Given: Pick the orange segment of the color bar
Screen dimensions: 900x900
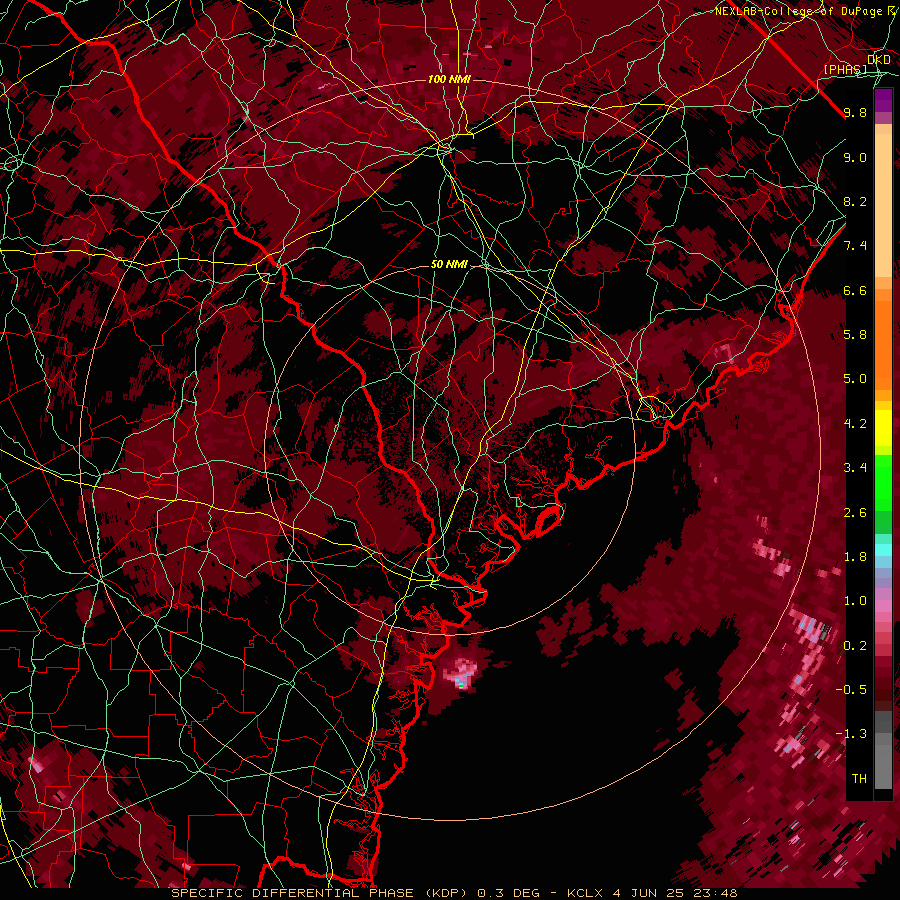Looking at the screenshot, I should click(x=883, y=344).
